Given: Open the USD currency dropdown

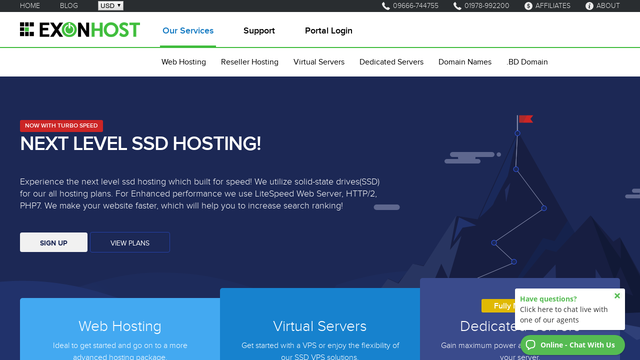Looking at the screenshot, I should (110, 6).
